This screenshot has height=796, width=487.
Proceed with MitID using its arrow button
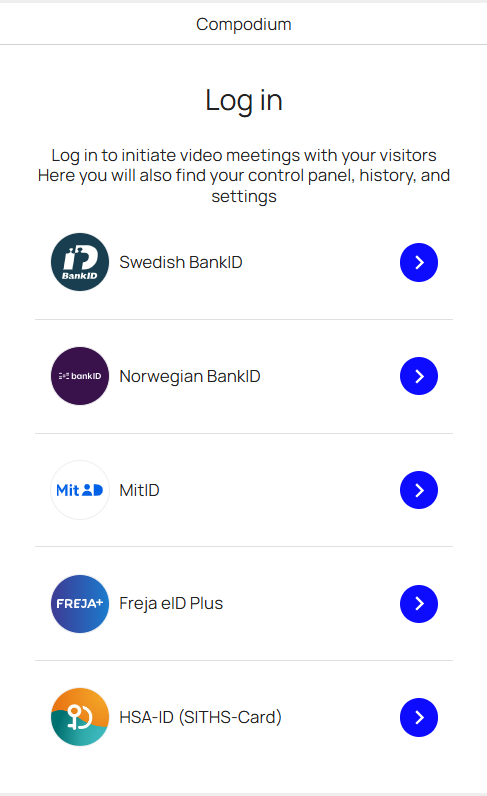click(x=419, y=490)
